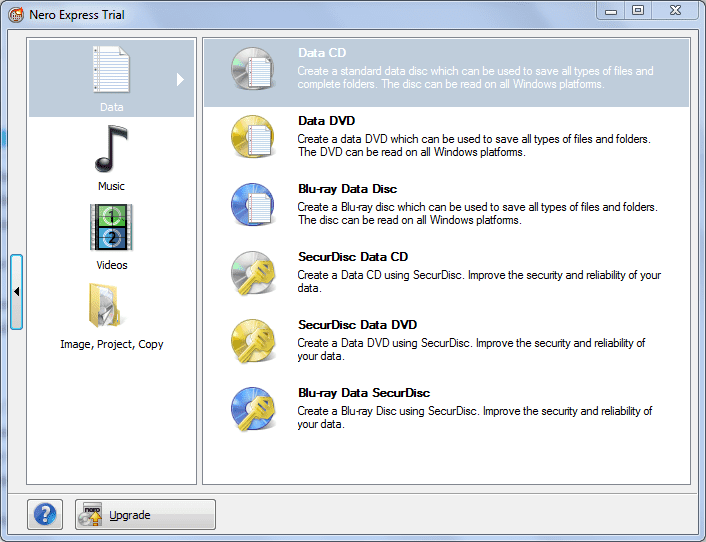Click 'Create a Blu-ray Disc using SecurDisc' text
This screenshot has width=706, height=542.
[475, 417]
